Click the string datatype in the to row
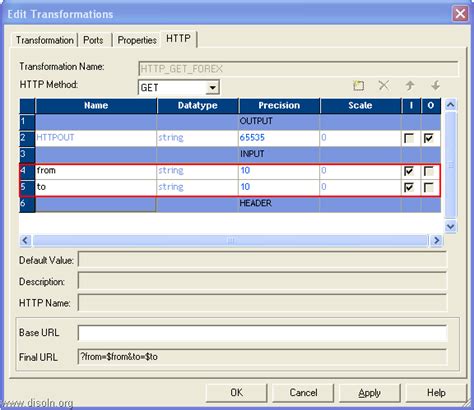474x410 pixels. (171, 187)
